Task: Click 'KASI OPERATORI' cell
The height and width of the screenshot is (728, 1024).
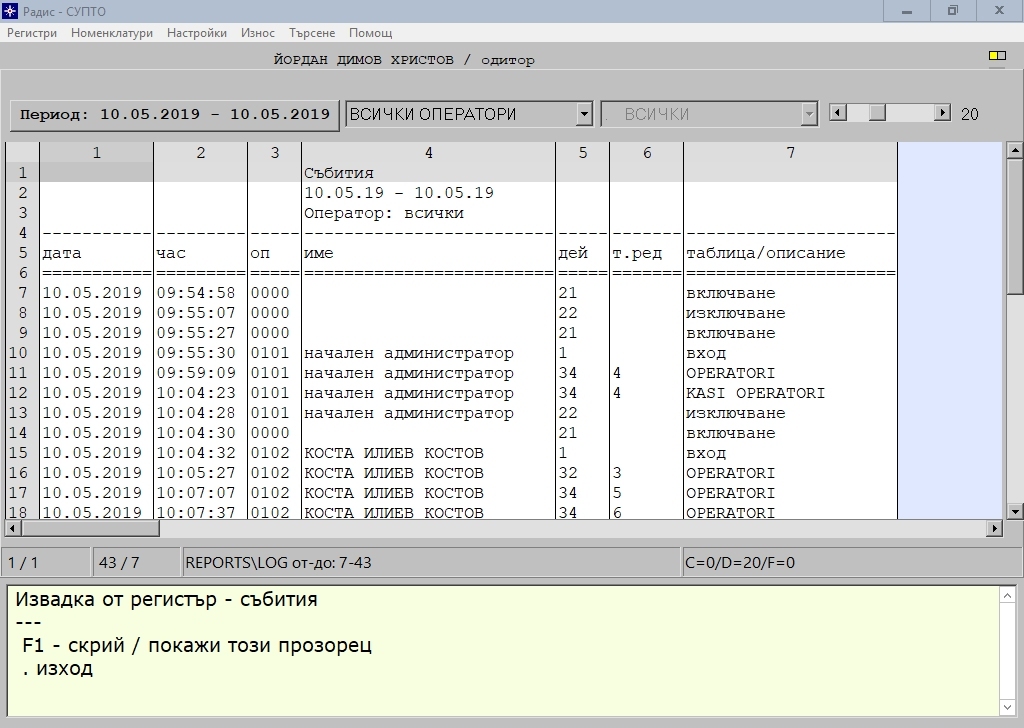Action: click(790, 392)
